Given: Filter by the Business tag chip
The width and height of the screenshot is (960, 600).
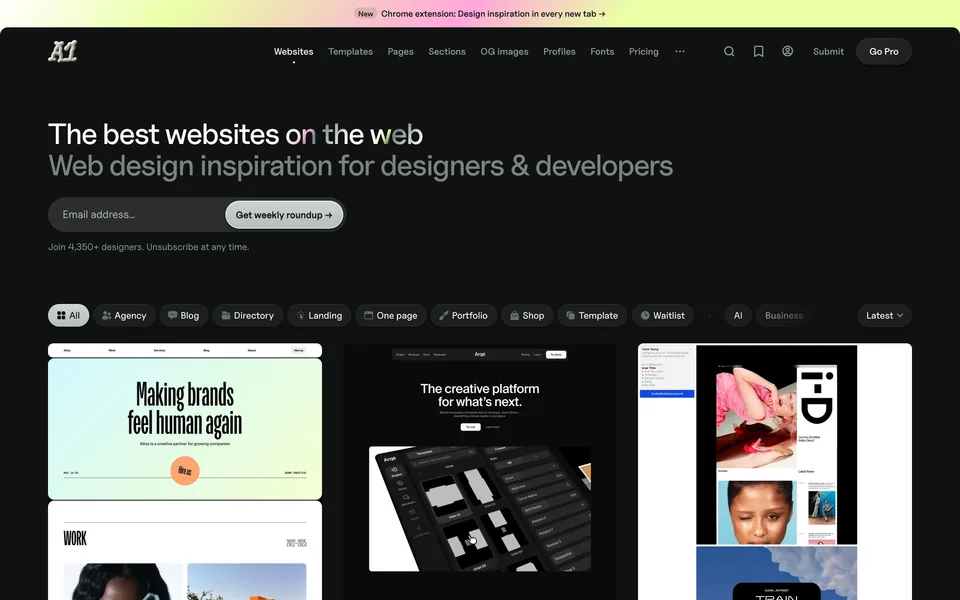Looking at the screenshot, I should 784,315.
